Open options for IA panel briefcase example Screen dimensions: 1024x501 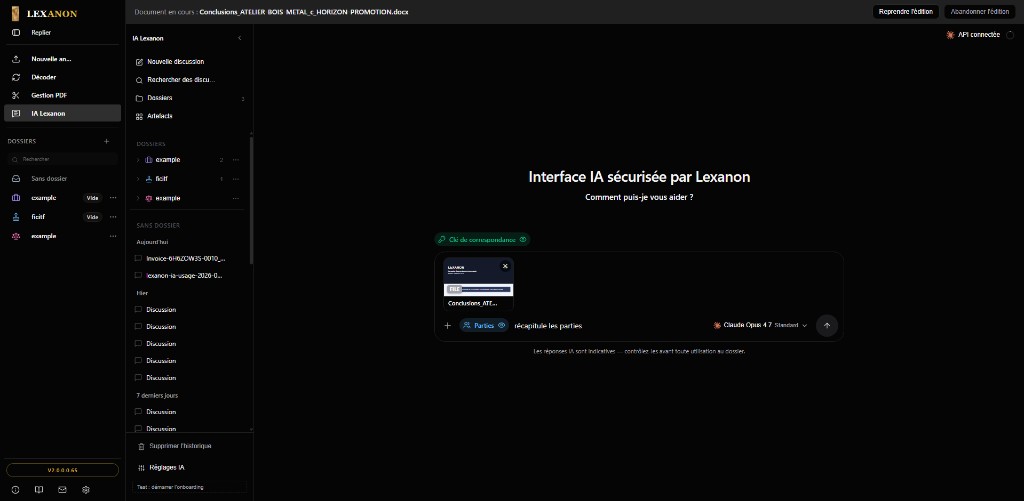tap(236, 160)
